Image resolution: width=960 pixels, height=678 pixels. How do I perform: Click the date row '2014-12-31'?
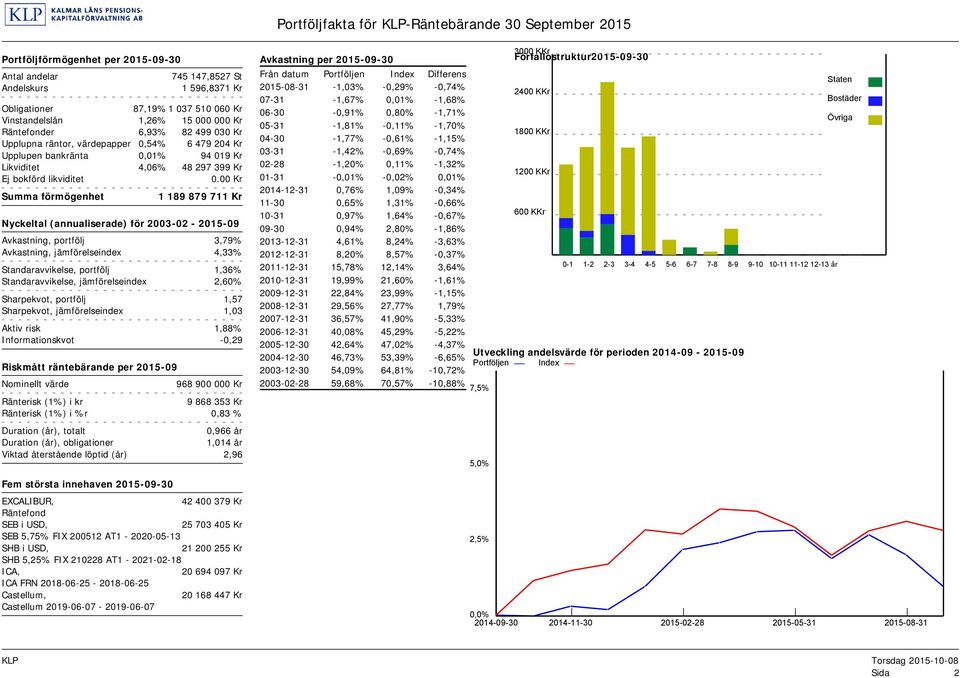coord(284,190)
